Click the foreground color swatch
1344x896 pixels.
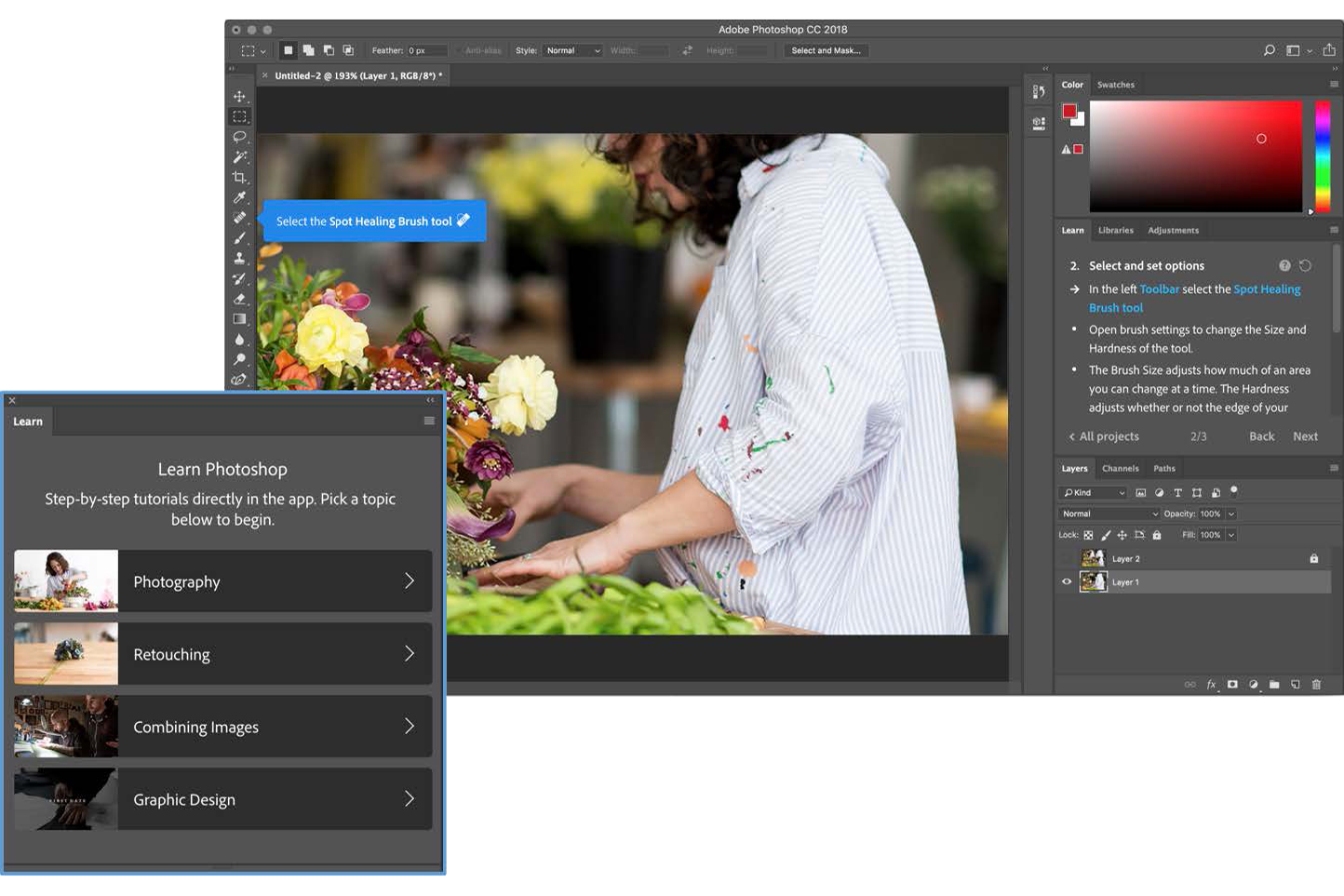(x=1069, y=112)
